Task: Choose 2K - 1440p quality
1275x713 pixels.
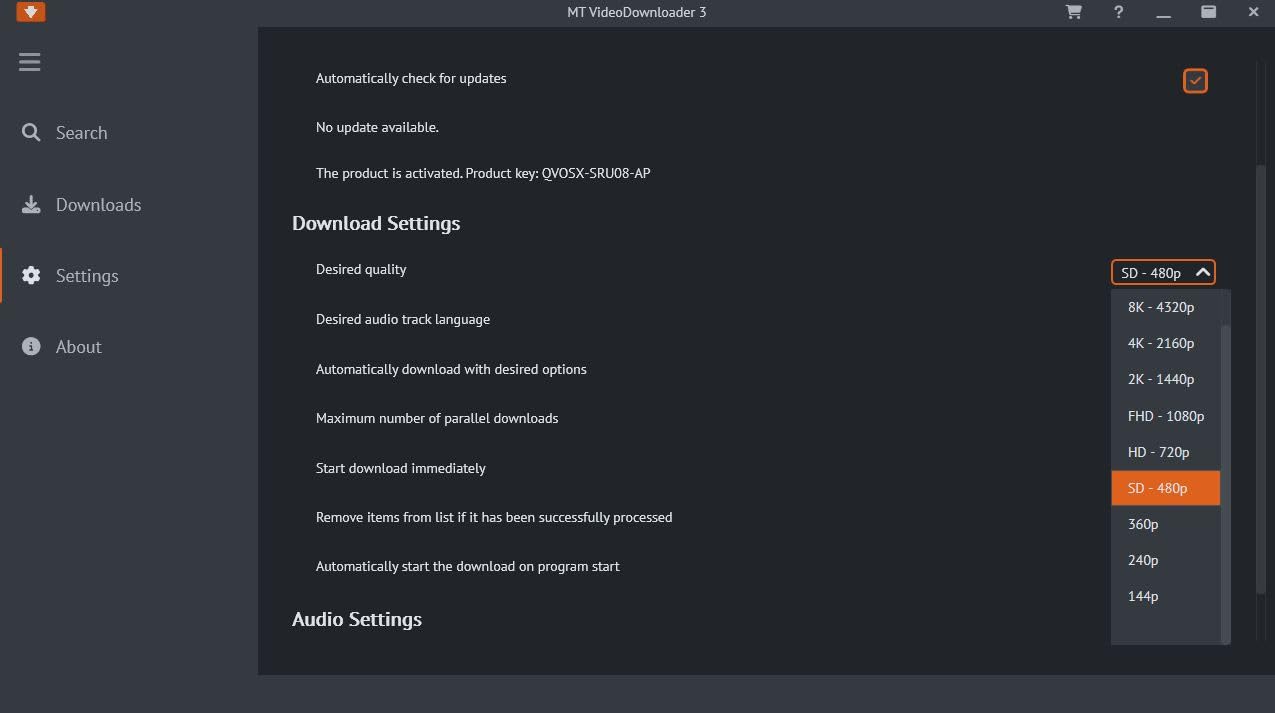Action: pos(1165,379)
